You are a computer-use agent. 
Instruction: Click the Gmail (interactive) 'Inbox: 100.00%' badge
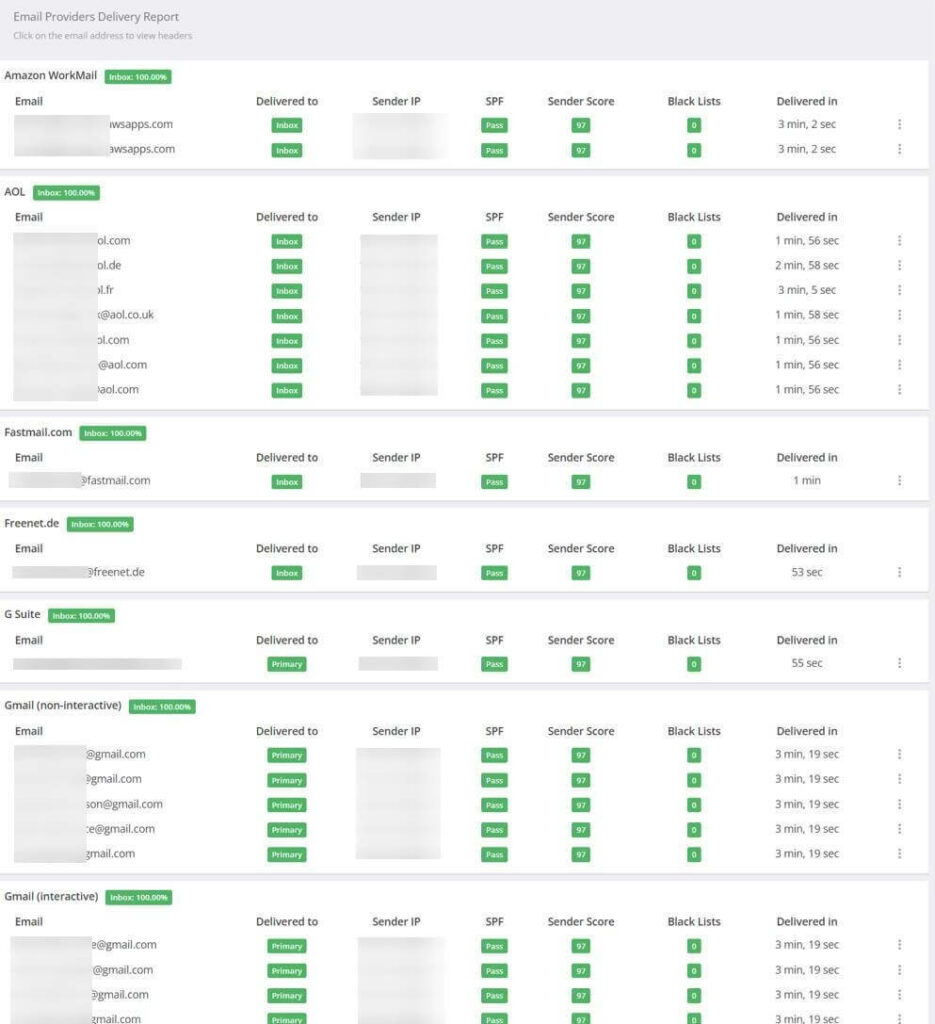(x=139, y=897)
